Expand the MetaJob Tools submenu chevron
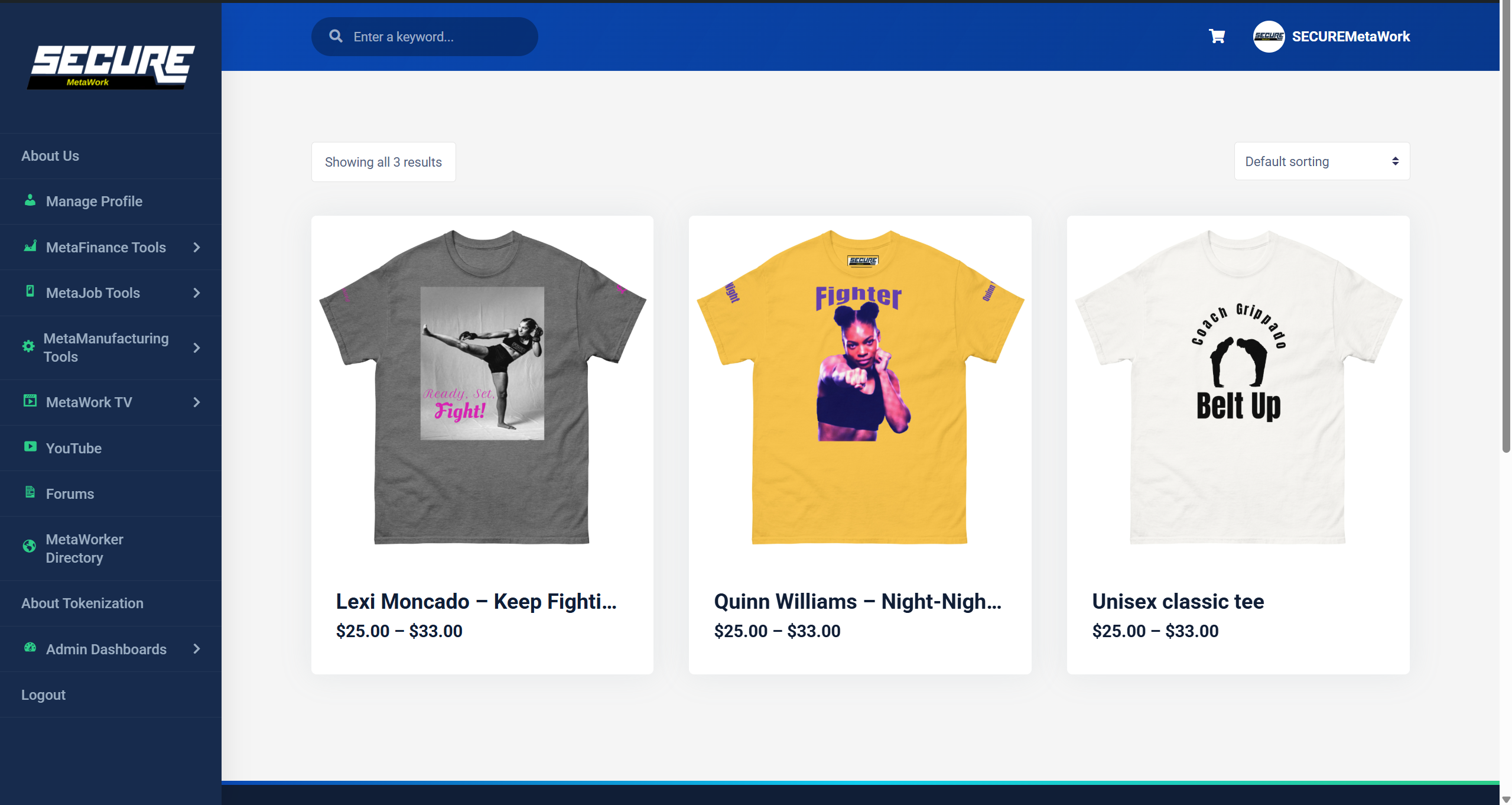The height and width of the screenshot is (805, 1512). [x=197, y=293]
